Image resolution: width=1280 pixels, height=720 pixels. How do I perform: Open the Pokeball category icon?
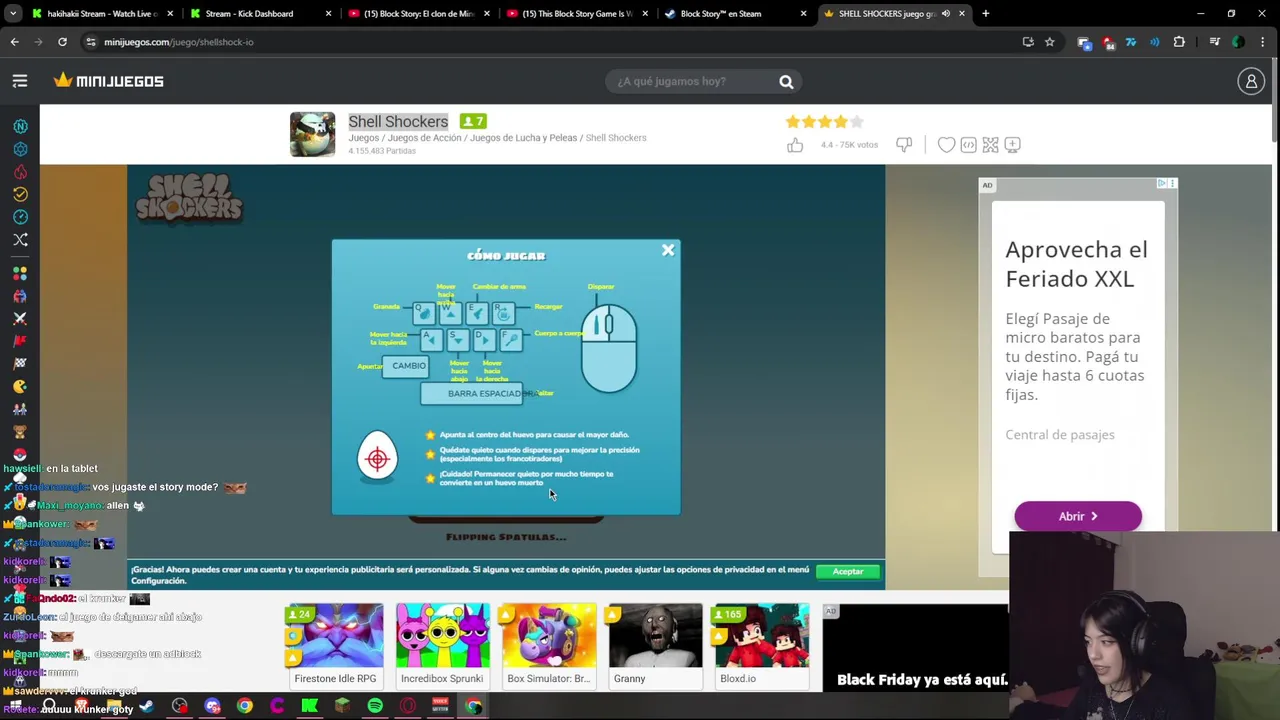click(x=20, y=455)
